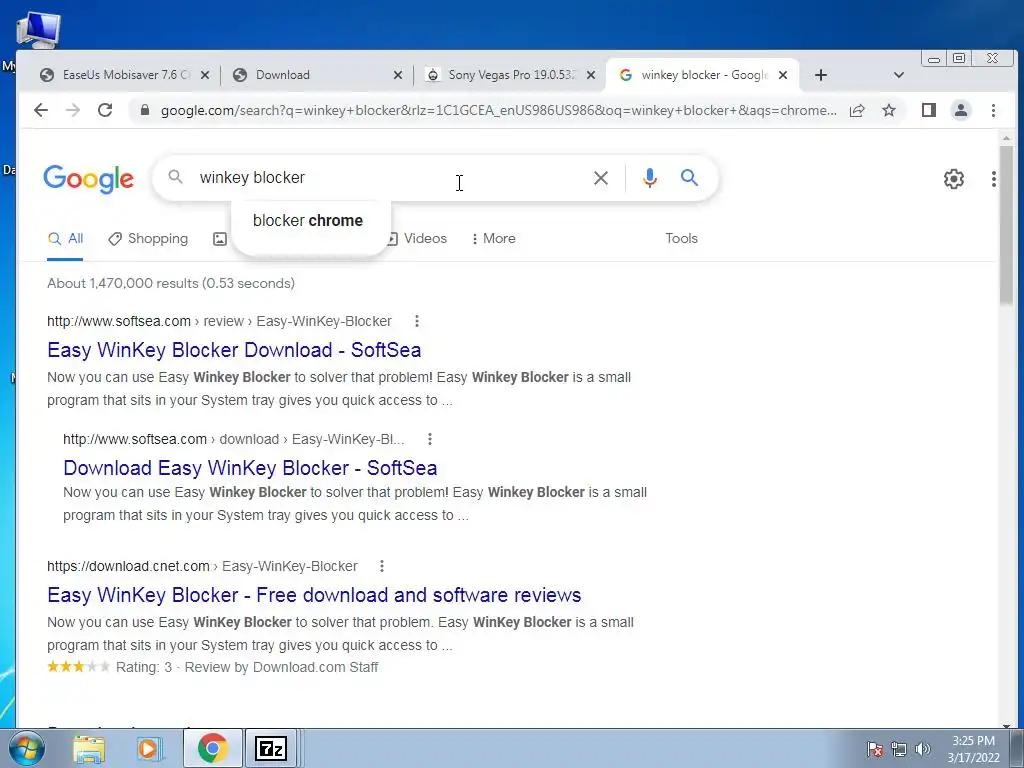The width and height of the screenshot is (1024, 768).
Task: Click the softsea.com review breadcrumb URL
Action: 219,321
